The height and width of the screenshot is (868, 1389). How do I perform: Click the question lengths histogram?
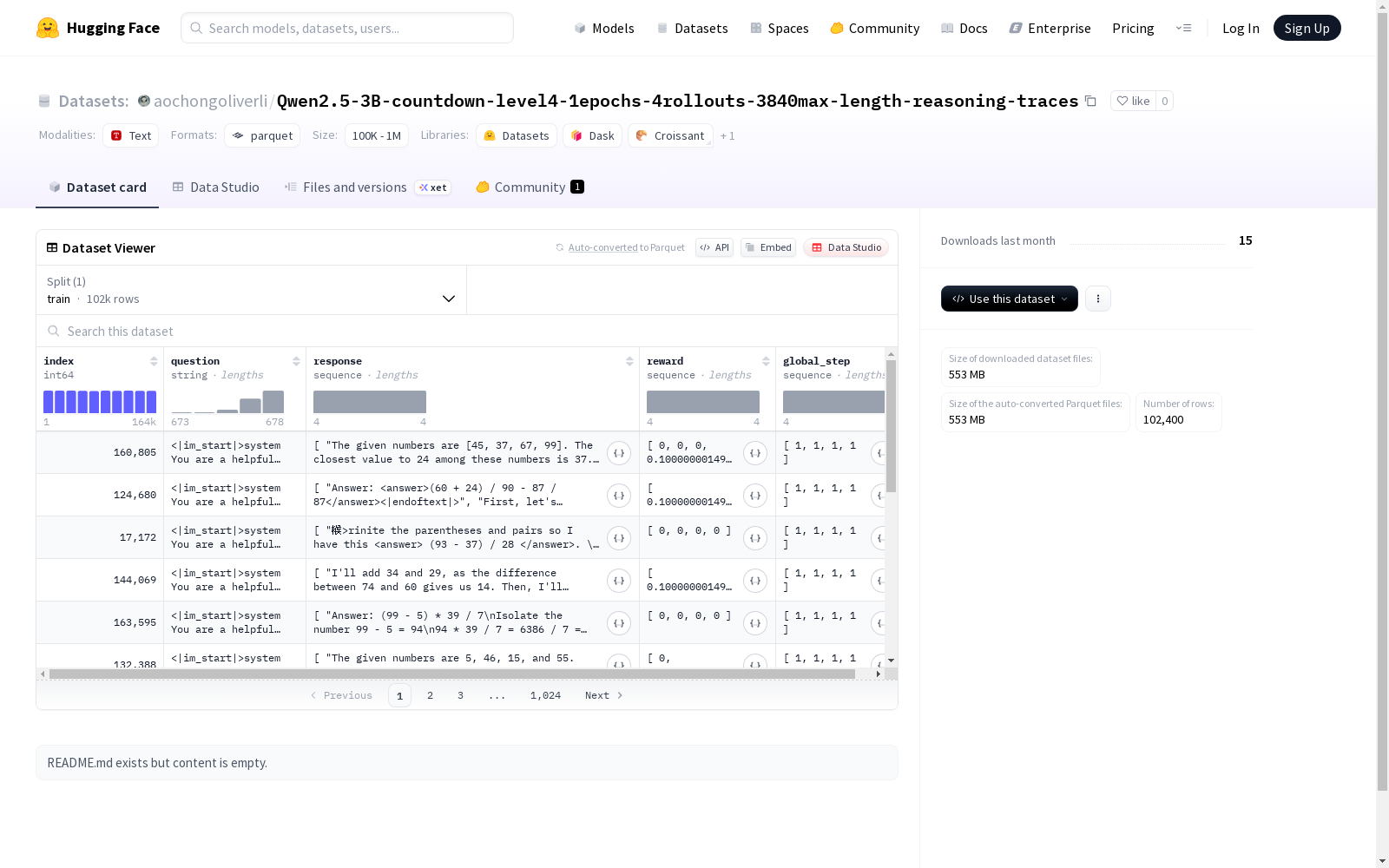[227, 402]
